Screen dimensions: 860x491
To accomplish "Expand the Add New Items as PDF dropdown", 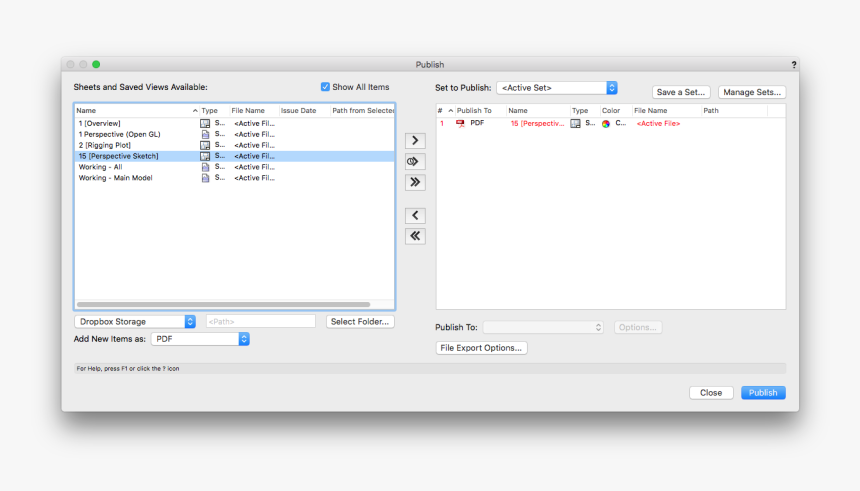I will [x=199, y=339].
